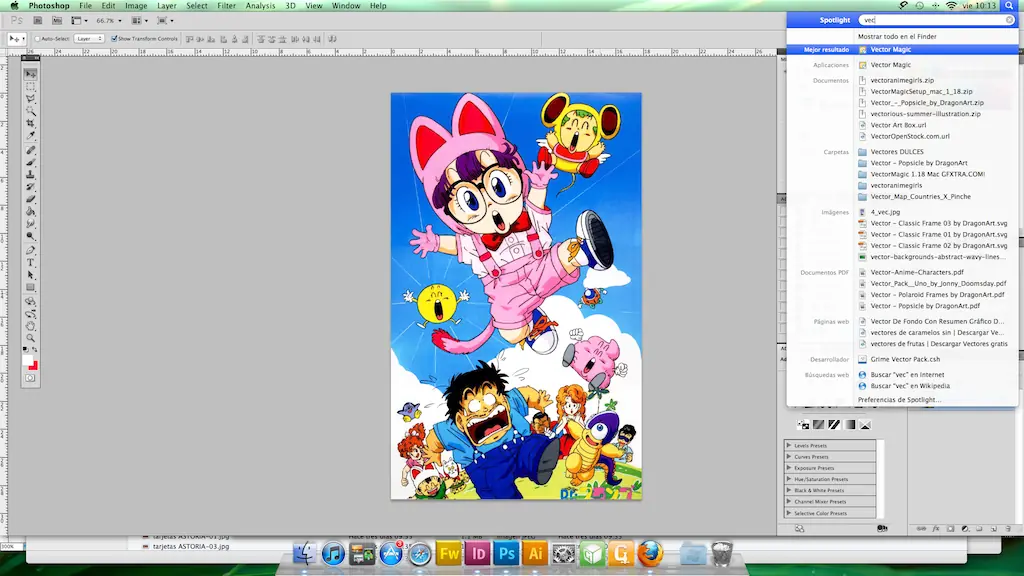Select the 3D Rotate tool
This screenshot has height=576, width=1024.
click(31, 302)
